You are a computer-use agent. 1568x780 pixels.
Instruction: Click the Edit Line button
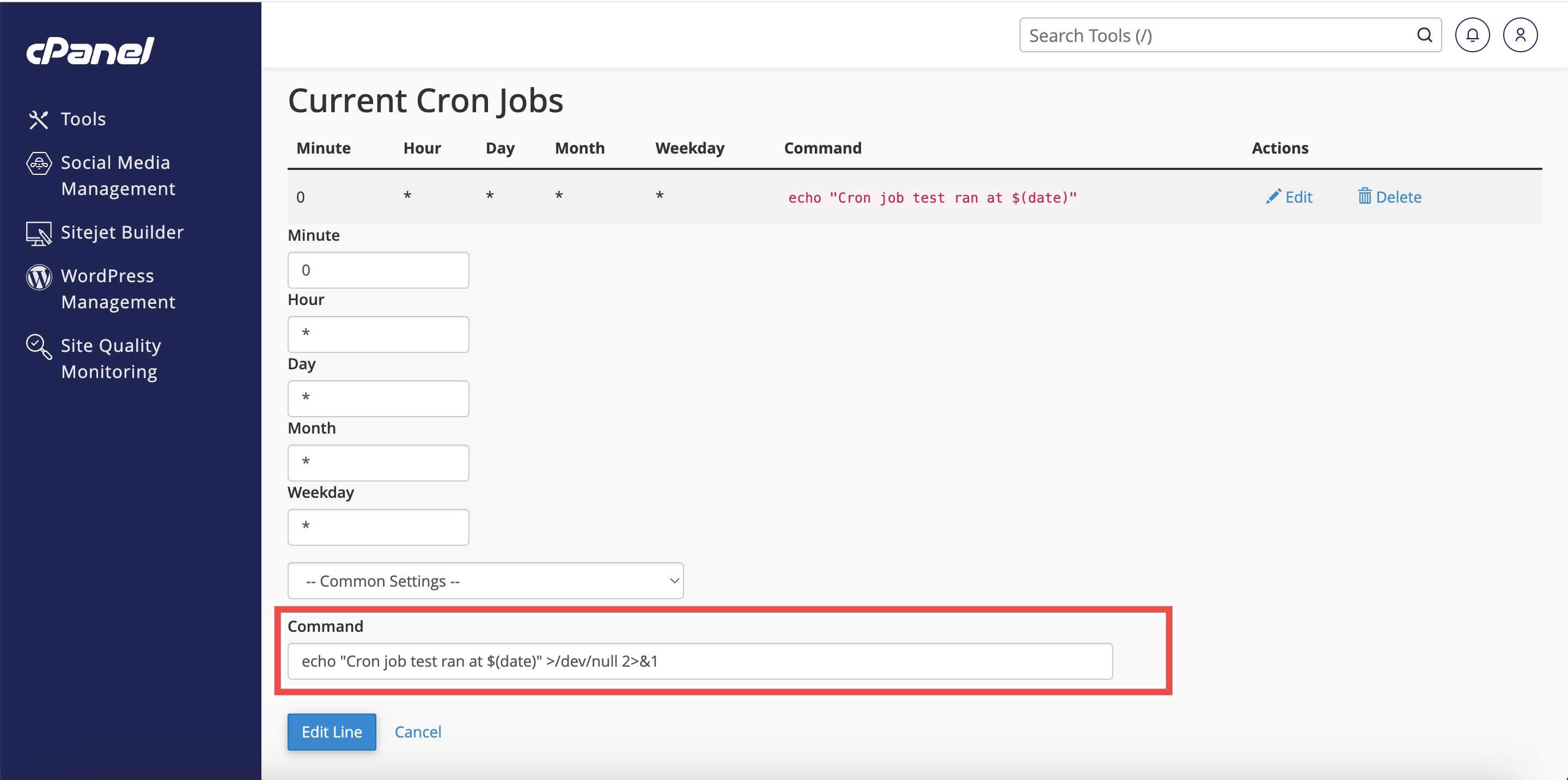[x=331, y=732]
